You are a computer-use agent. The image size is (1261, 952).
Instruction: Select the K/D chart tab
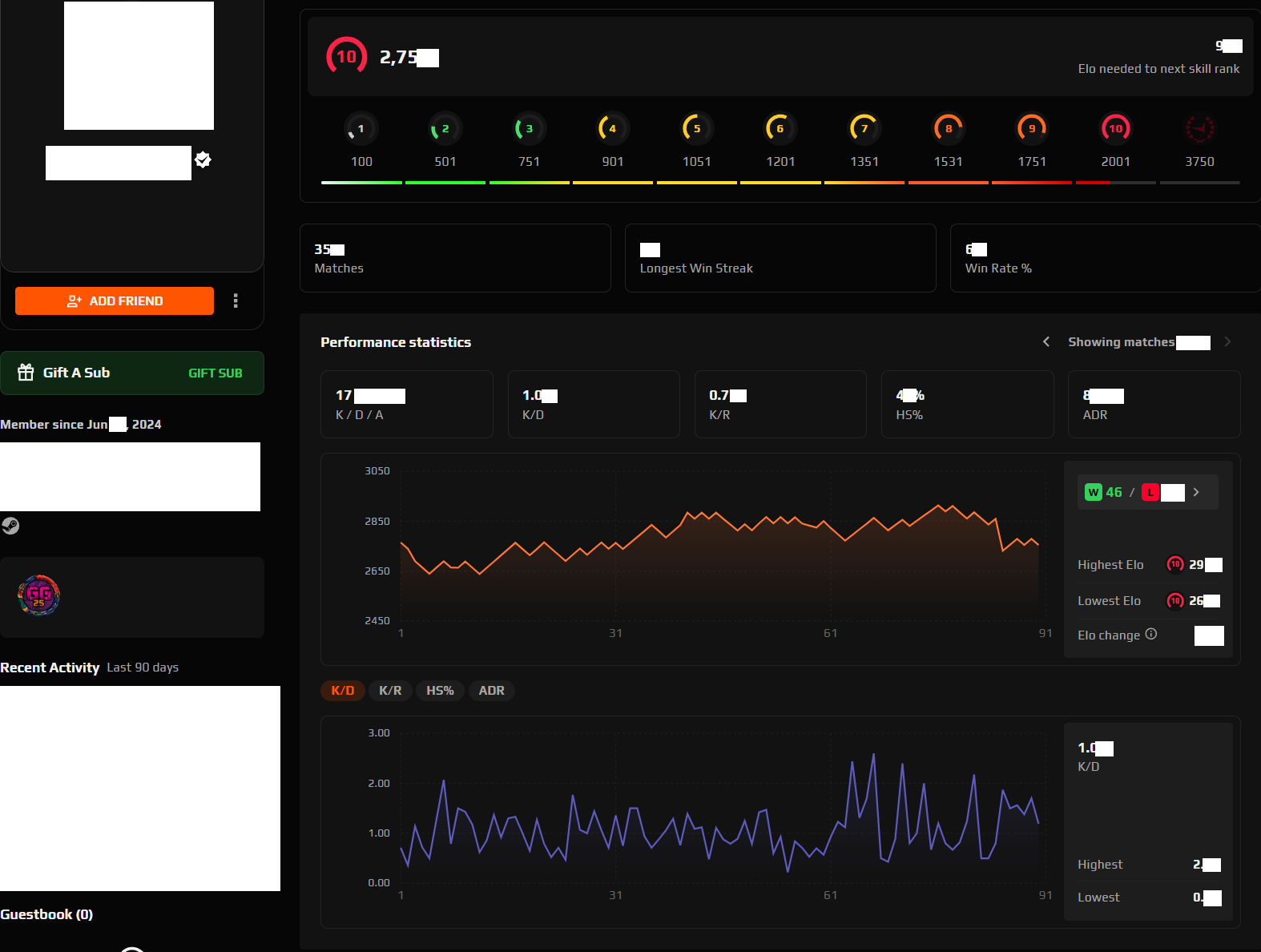343,691
